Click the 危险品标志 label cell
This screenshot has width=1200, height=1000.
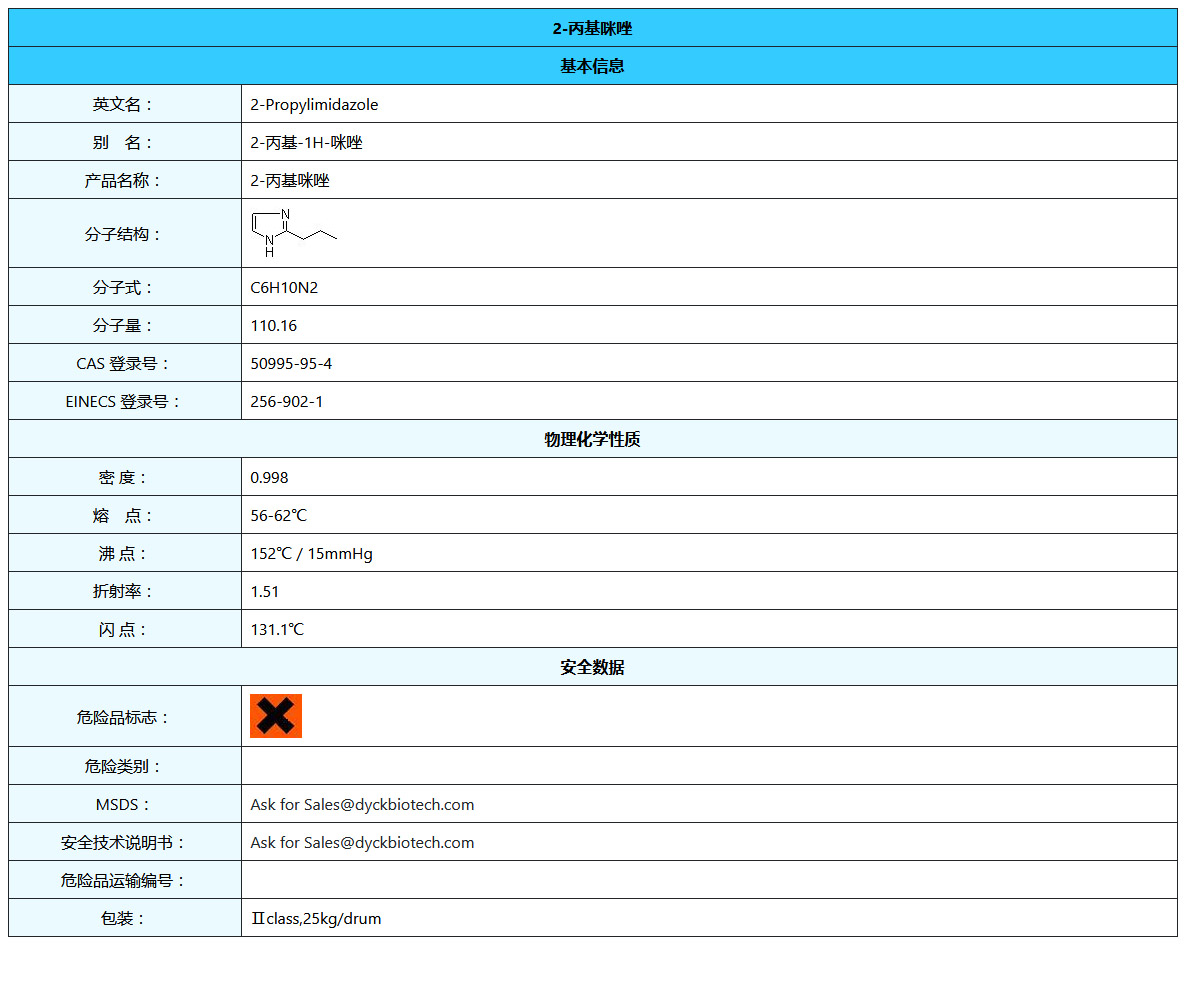pos(125,716)
